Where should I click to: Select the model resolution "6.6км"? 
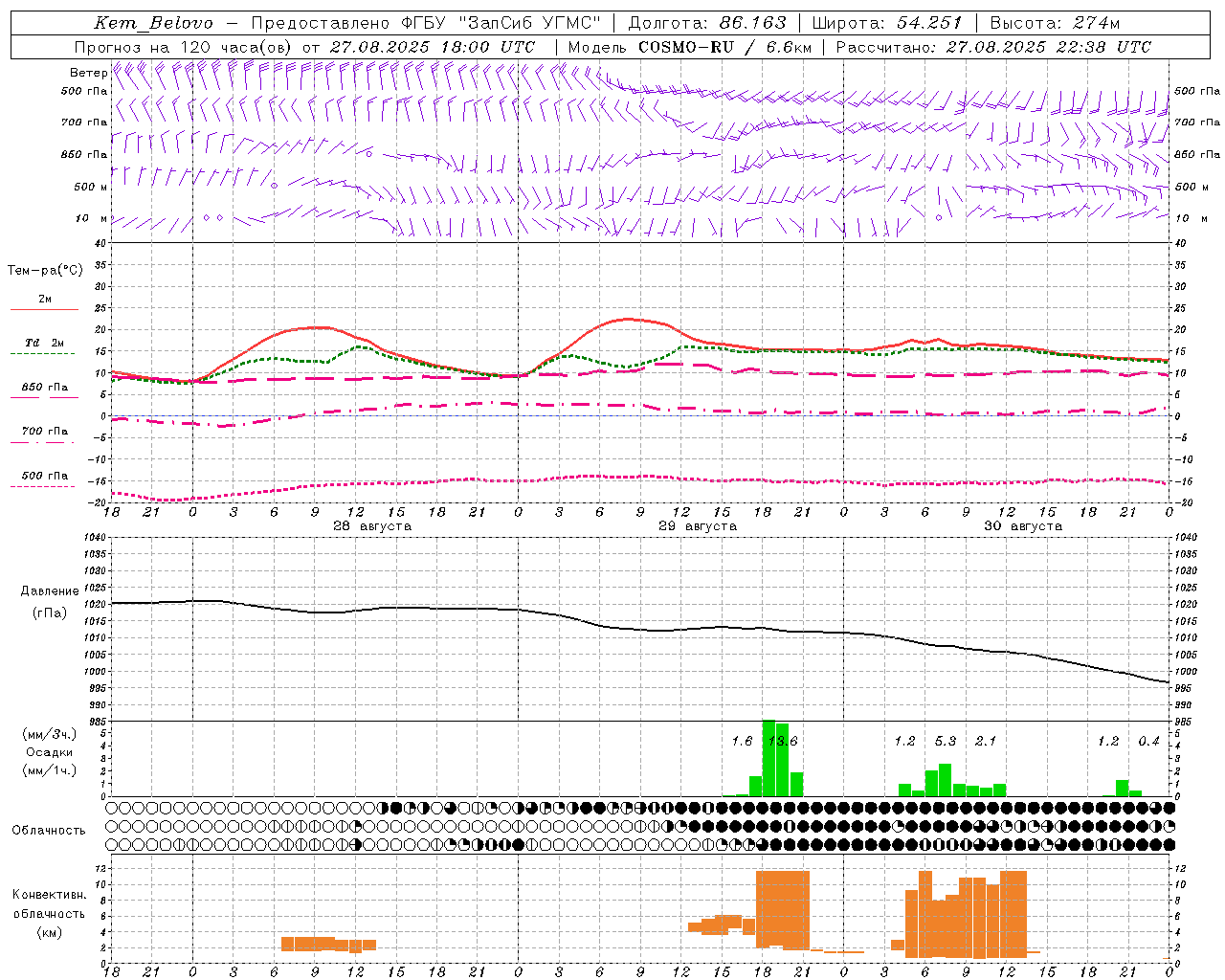click(790, 47)
